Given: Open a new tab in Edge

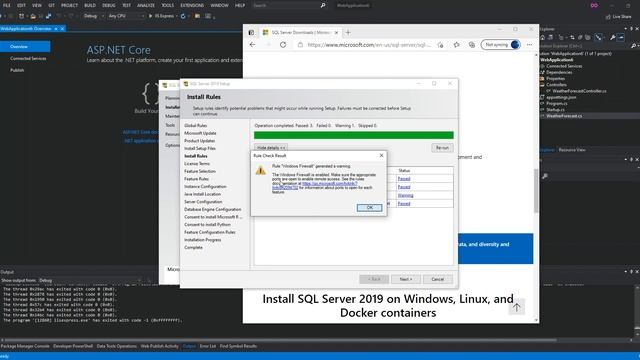Looking at the screenshot, I should point(348,32).
